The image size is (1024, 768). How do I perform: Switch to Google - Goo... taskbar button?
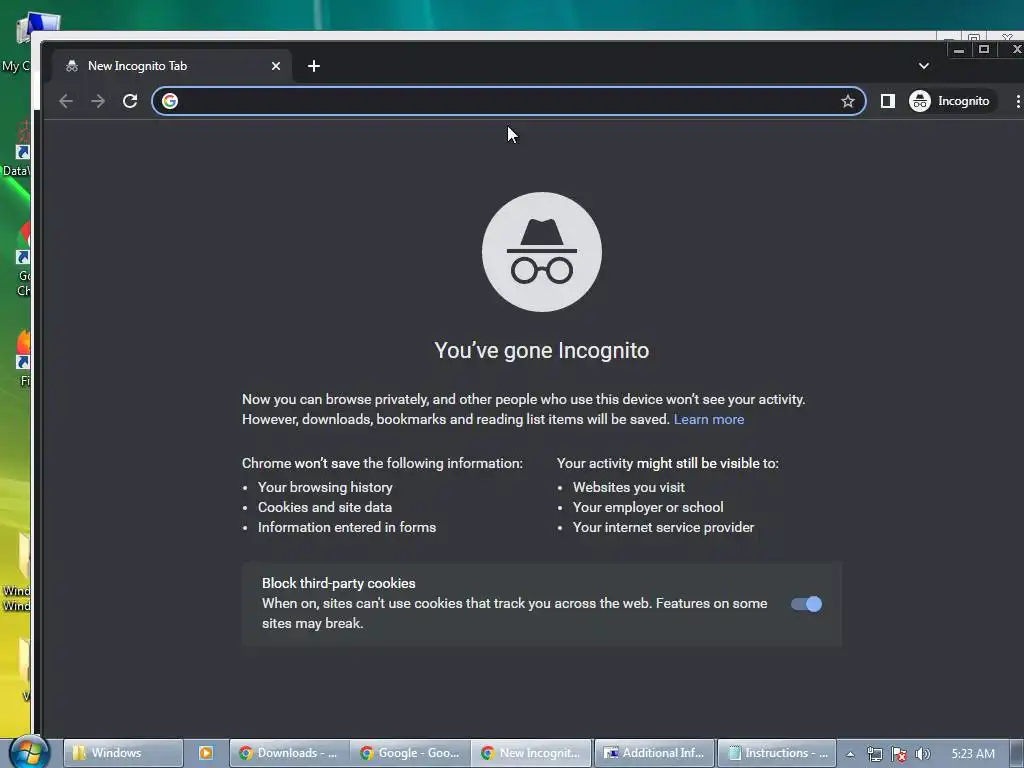pyautogui.click(x=410, y=753)
